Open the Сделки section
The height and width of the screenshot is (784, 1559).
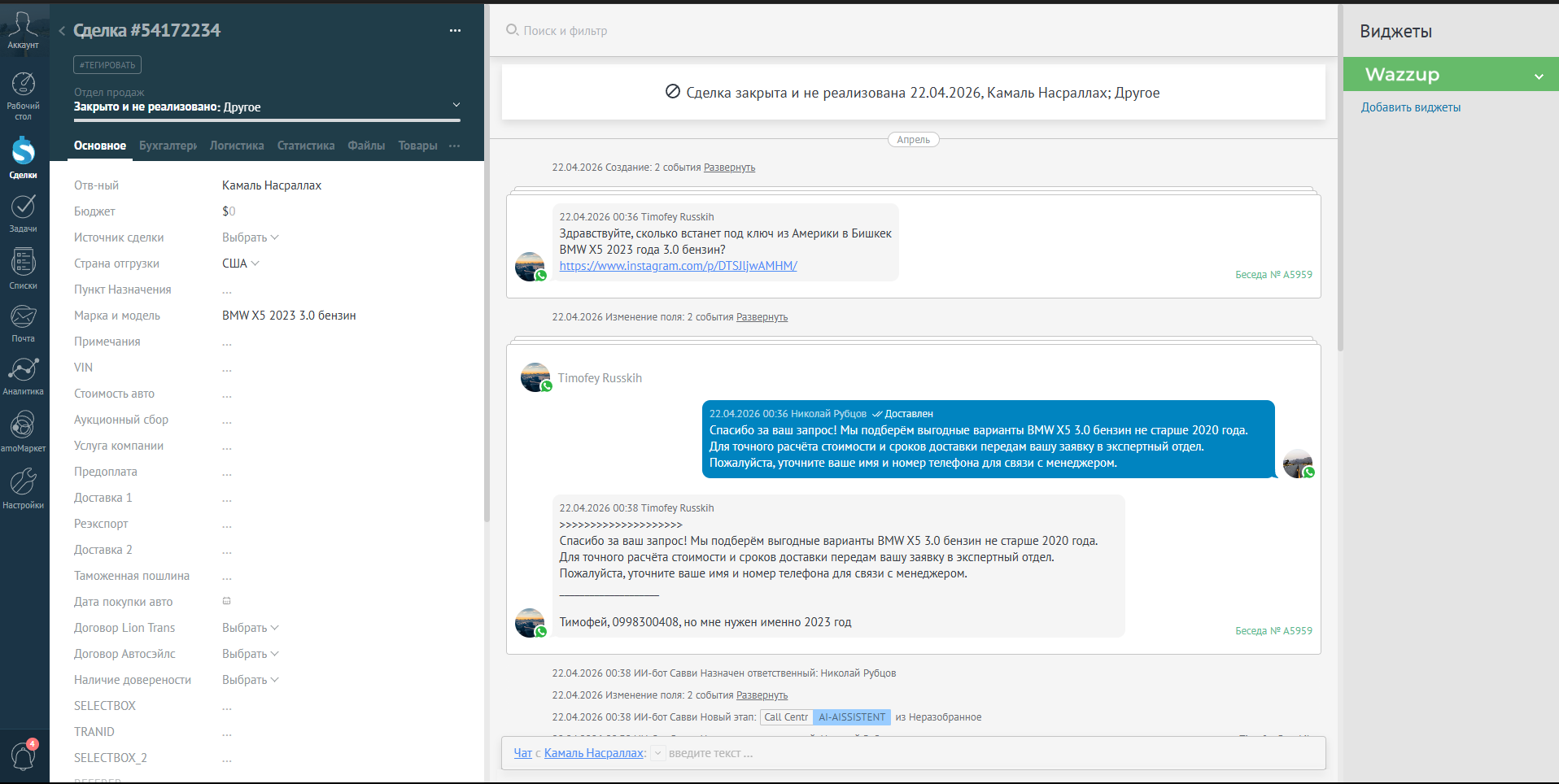pyautogui.click(x=23, y=157)
